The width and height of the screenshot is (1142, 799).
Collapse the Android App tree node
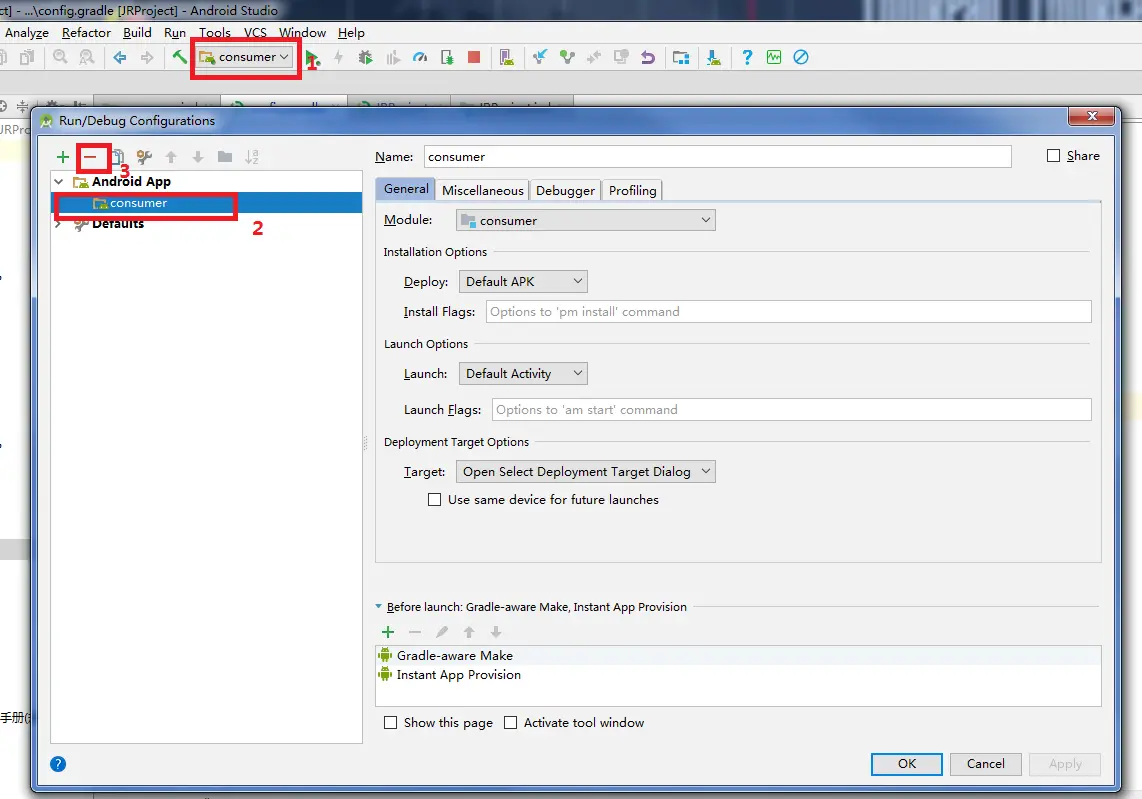[x=59, y=181]
